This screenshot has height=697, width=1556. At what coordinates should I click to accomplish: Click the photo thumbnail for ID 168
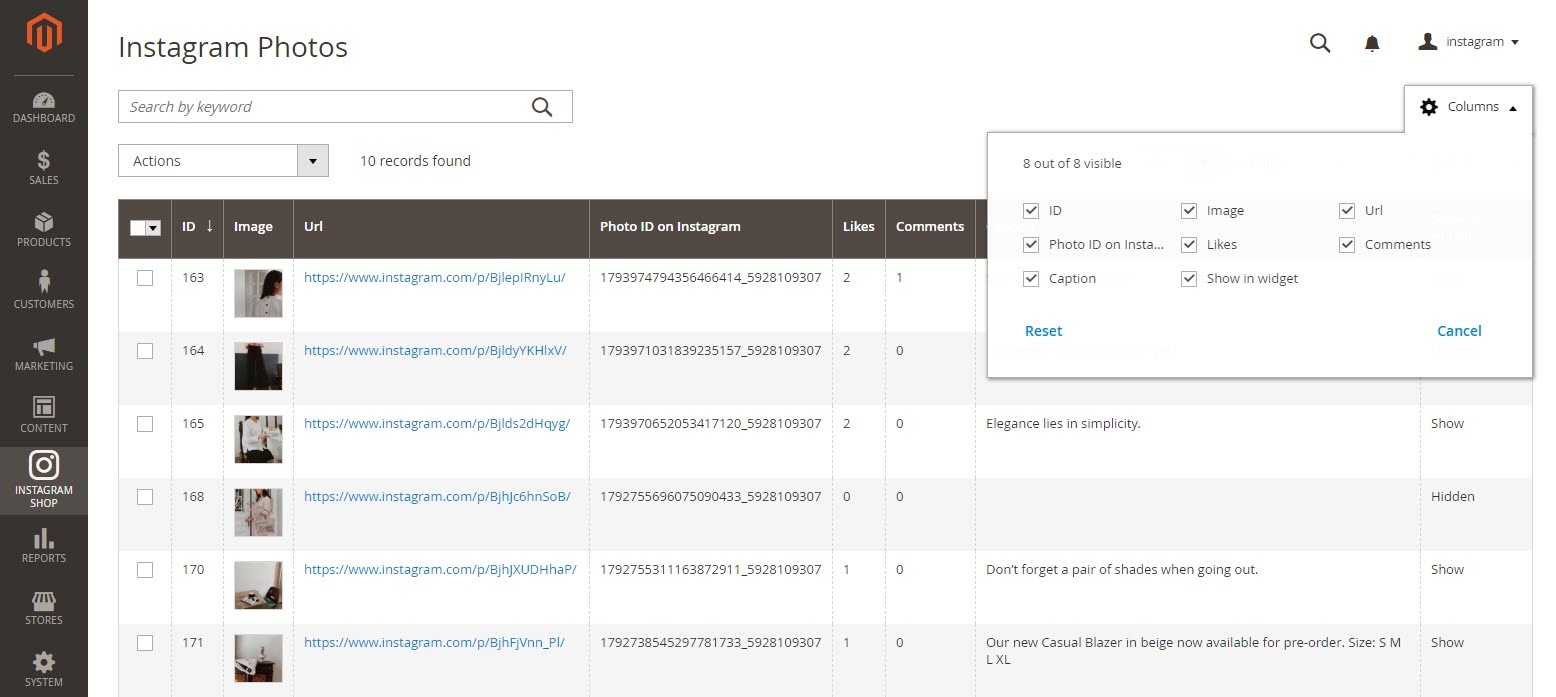(x=258, y=512)
